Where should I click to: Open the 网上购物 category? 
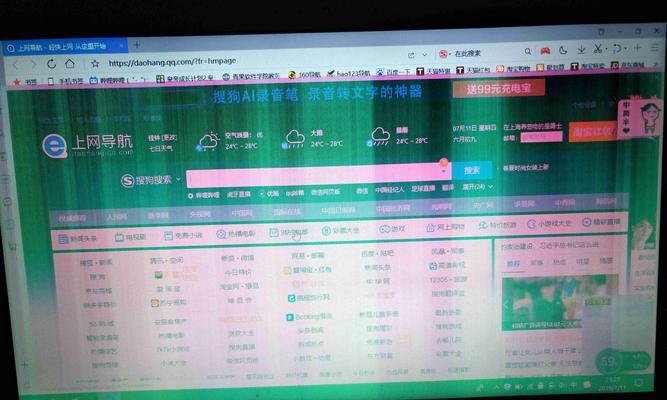445,227
